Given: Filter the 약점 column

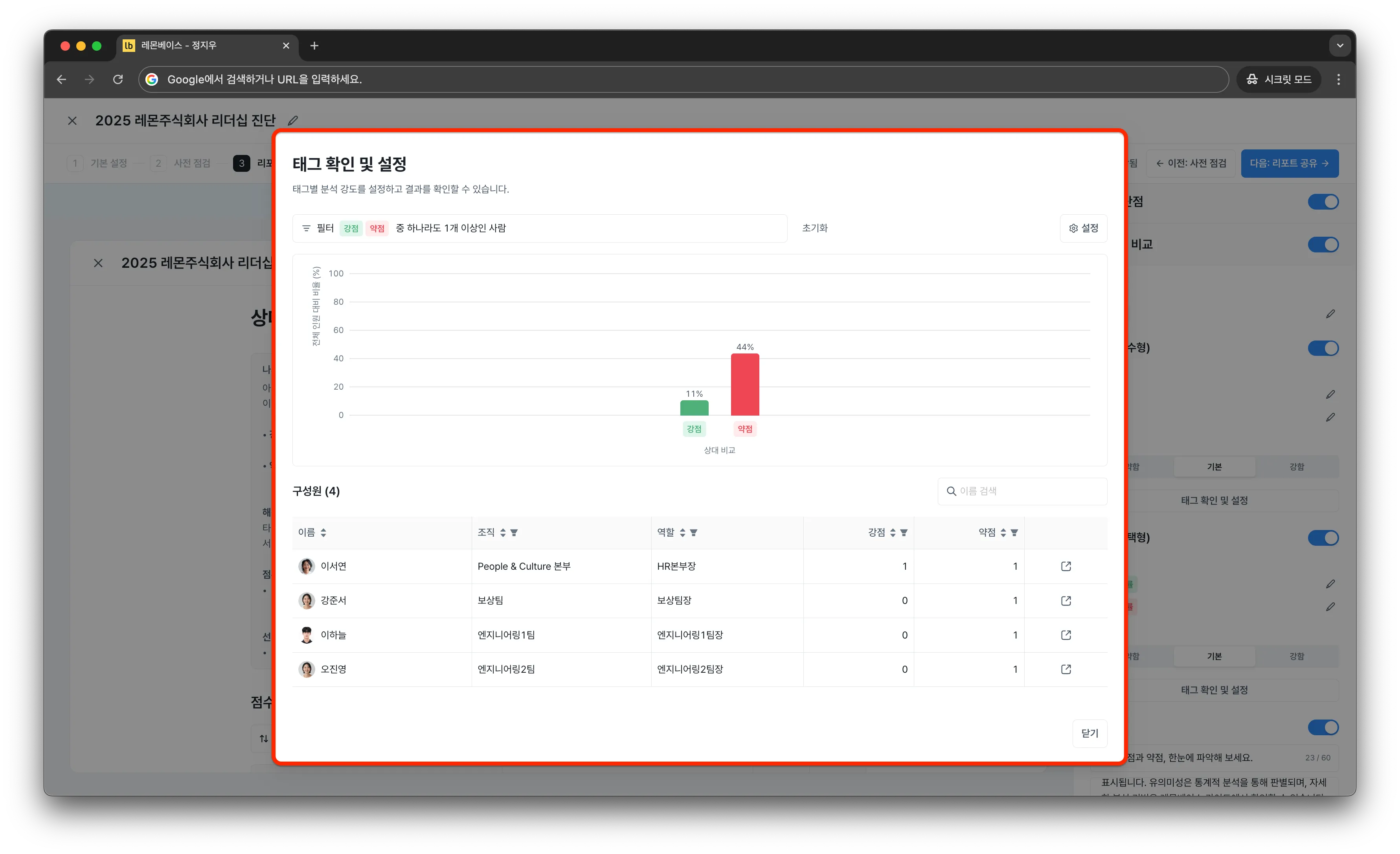Looking at the screenshot, I should (x=1014, y=532).
